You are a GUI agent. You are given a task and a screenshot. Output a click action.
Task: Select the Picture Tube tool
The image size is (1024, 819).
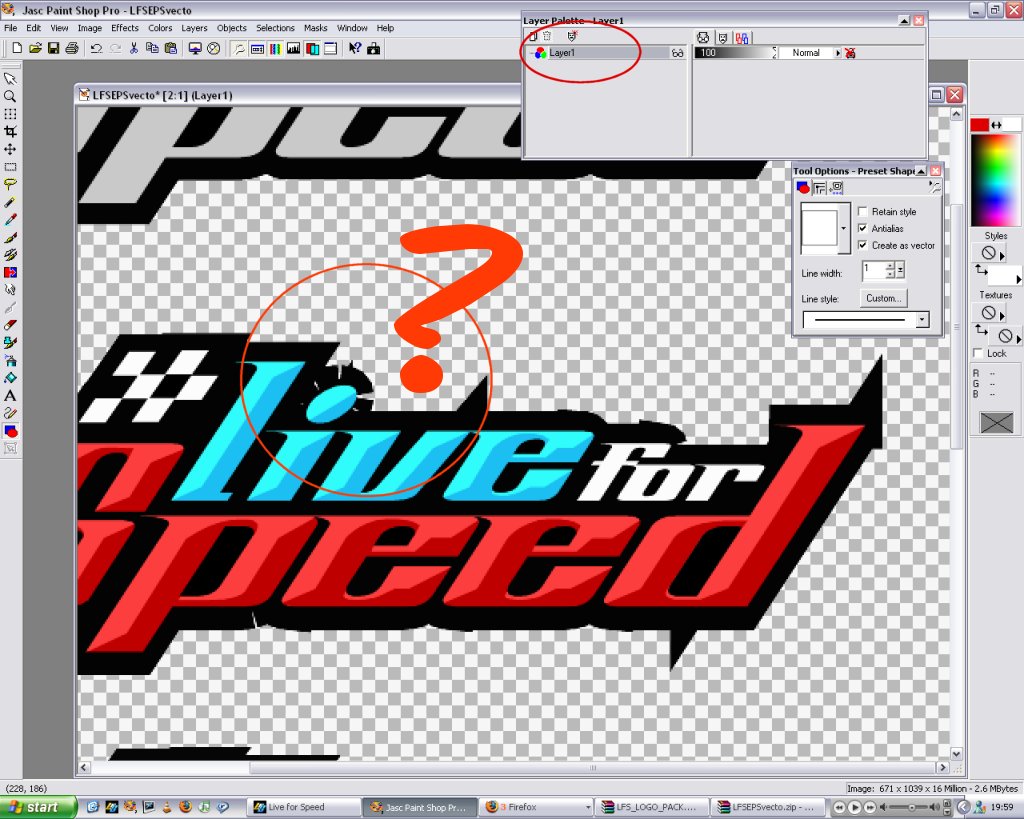[x=10, y=343]
